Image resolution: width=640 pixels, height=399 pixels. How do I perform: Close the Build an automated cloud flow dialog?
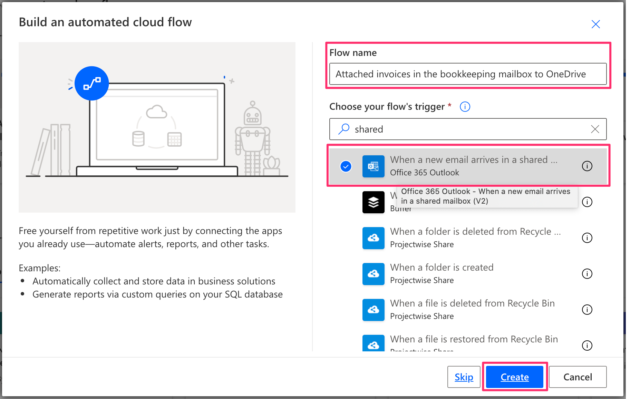pyautogui.click(x=596, y=24)
